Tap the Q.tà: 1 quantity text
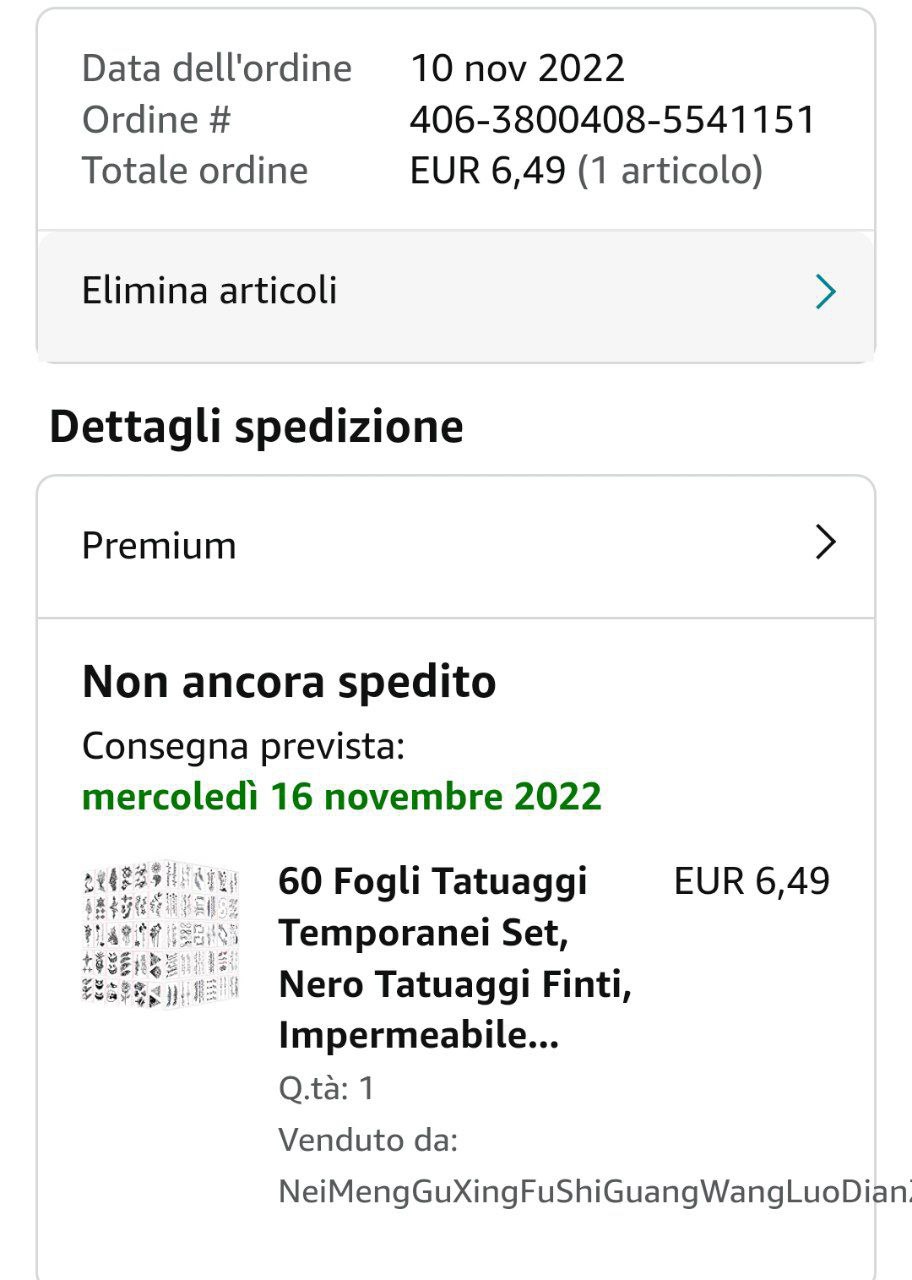This screenshot has width=912, height=1280. point(326,1088)
